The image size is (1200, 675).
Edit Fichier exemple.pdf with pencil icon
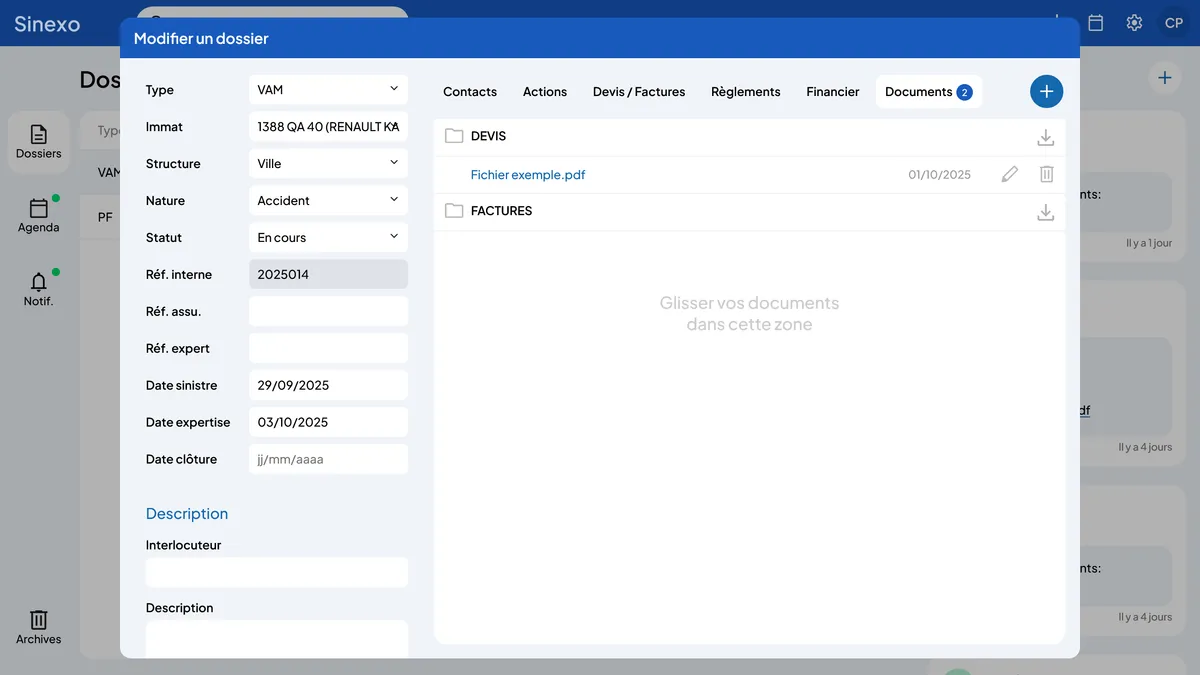pyautogui.click(x=1009, y=174)
